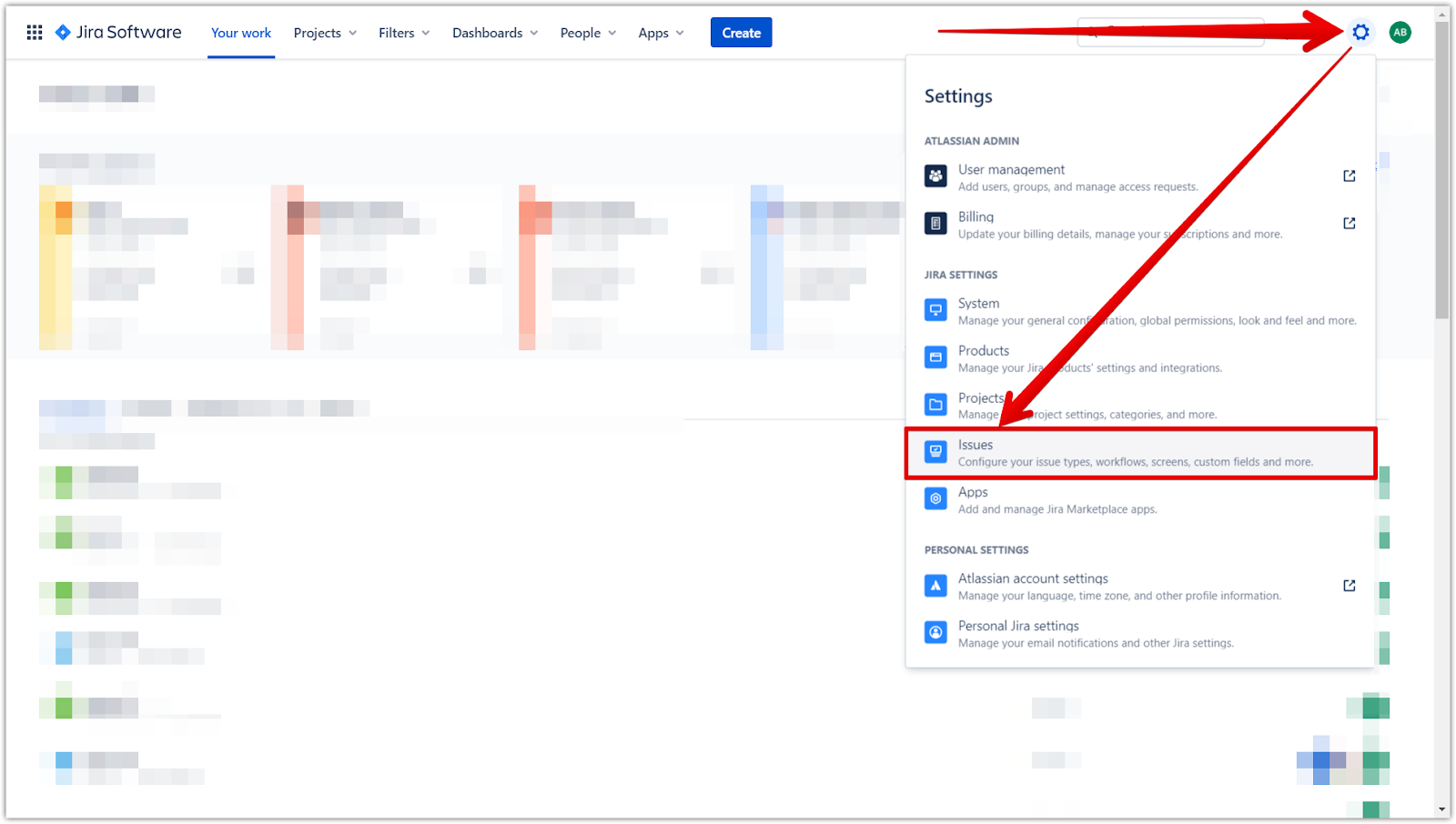Expand the People dropdown menu

(588, 33)
